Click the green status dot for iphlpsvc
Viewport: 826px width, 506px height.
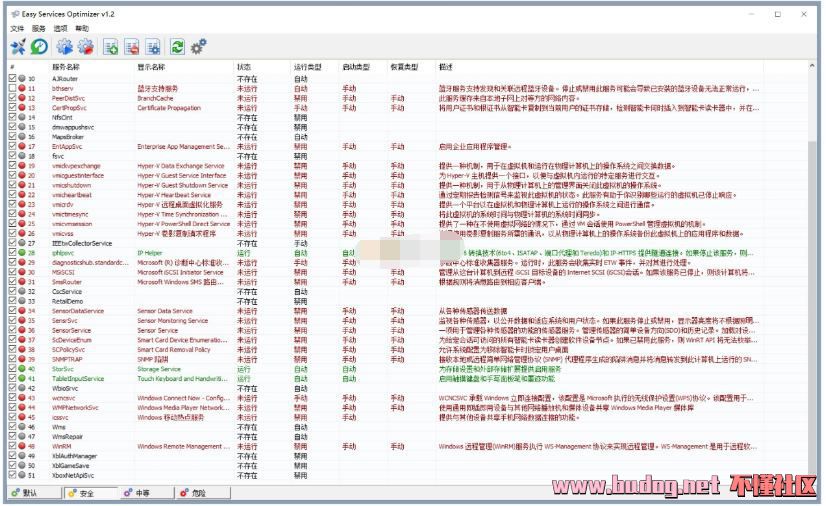click(22, 253)
